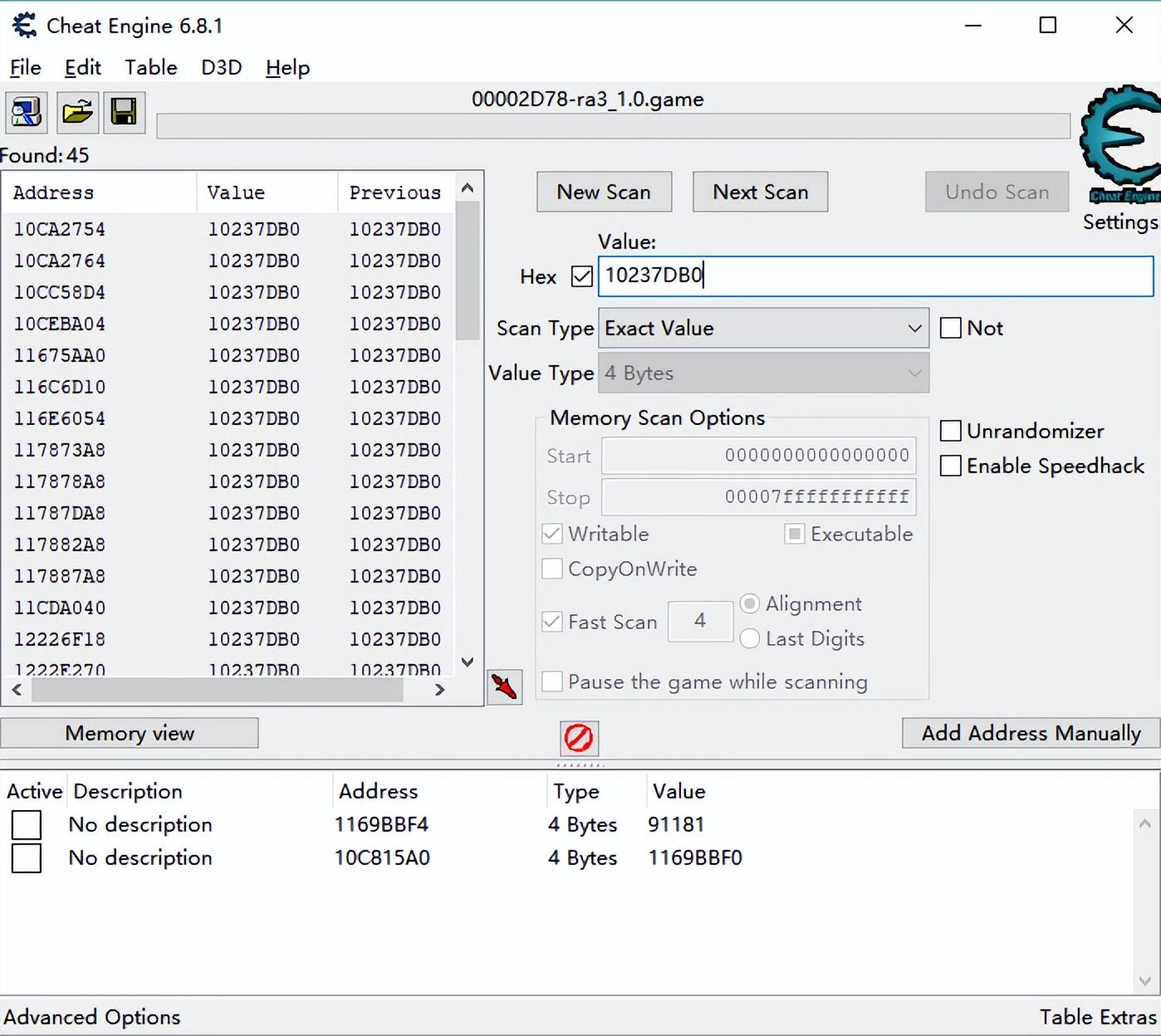The height and width of the screenshot is (1036, 1161).
Task: Select the Last Digits radio button
Action: point(750,638)
